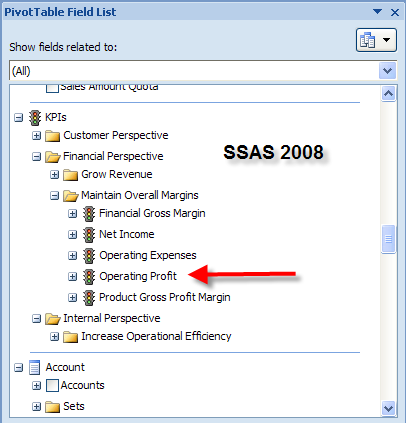Select the Product Gross Profit Margin label
Image resolution: width=406 pixels, height=423 pixels.
tap(165, 297)
